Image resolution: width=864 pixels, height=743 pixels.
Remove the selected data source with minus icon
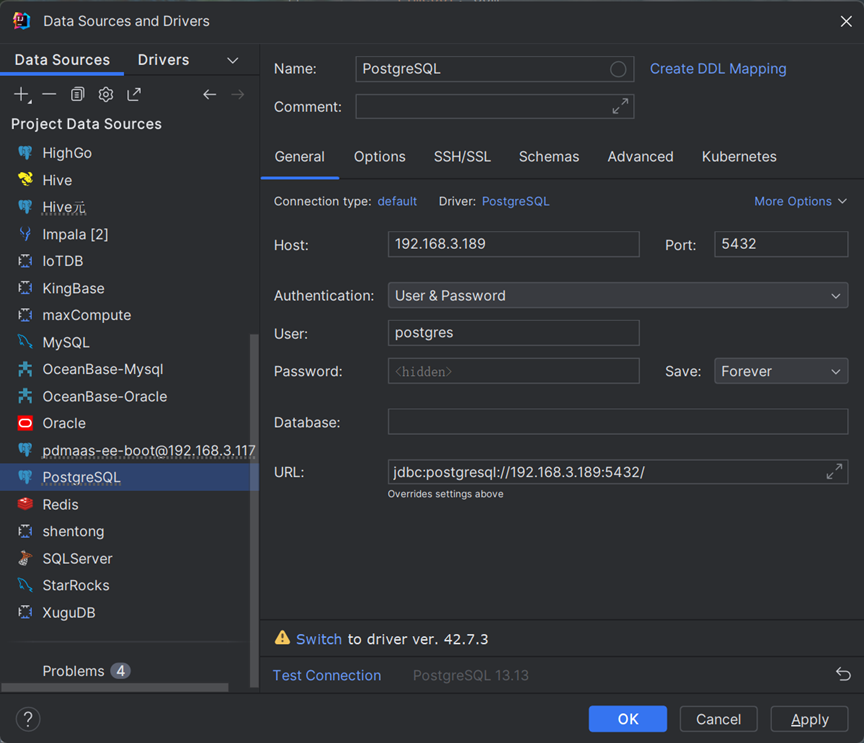point(49,94)
